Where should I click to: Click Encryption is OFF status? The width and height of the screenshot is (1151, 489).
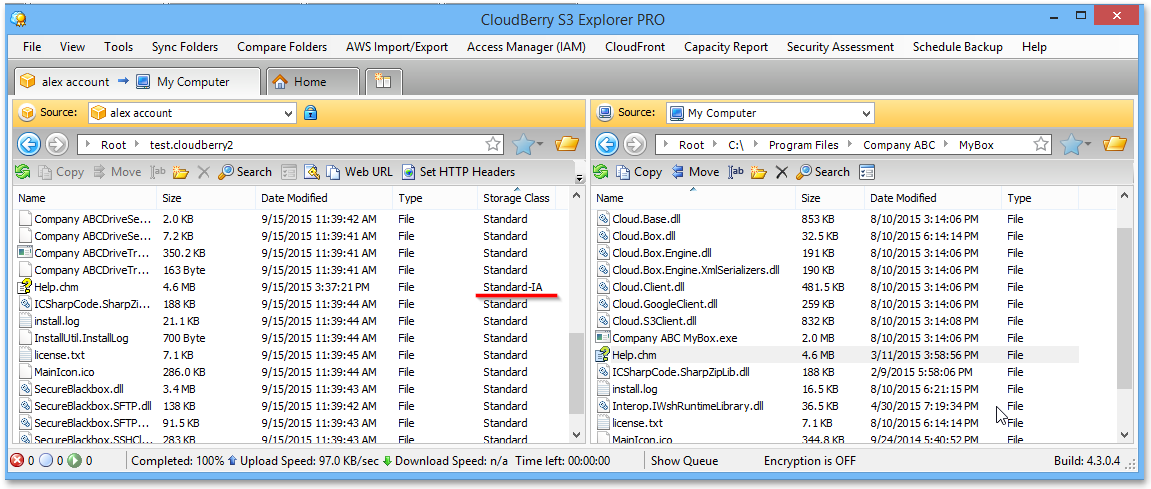[810, 461]
